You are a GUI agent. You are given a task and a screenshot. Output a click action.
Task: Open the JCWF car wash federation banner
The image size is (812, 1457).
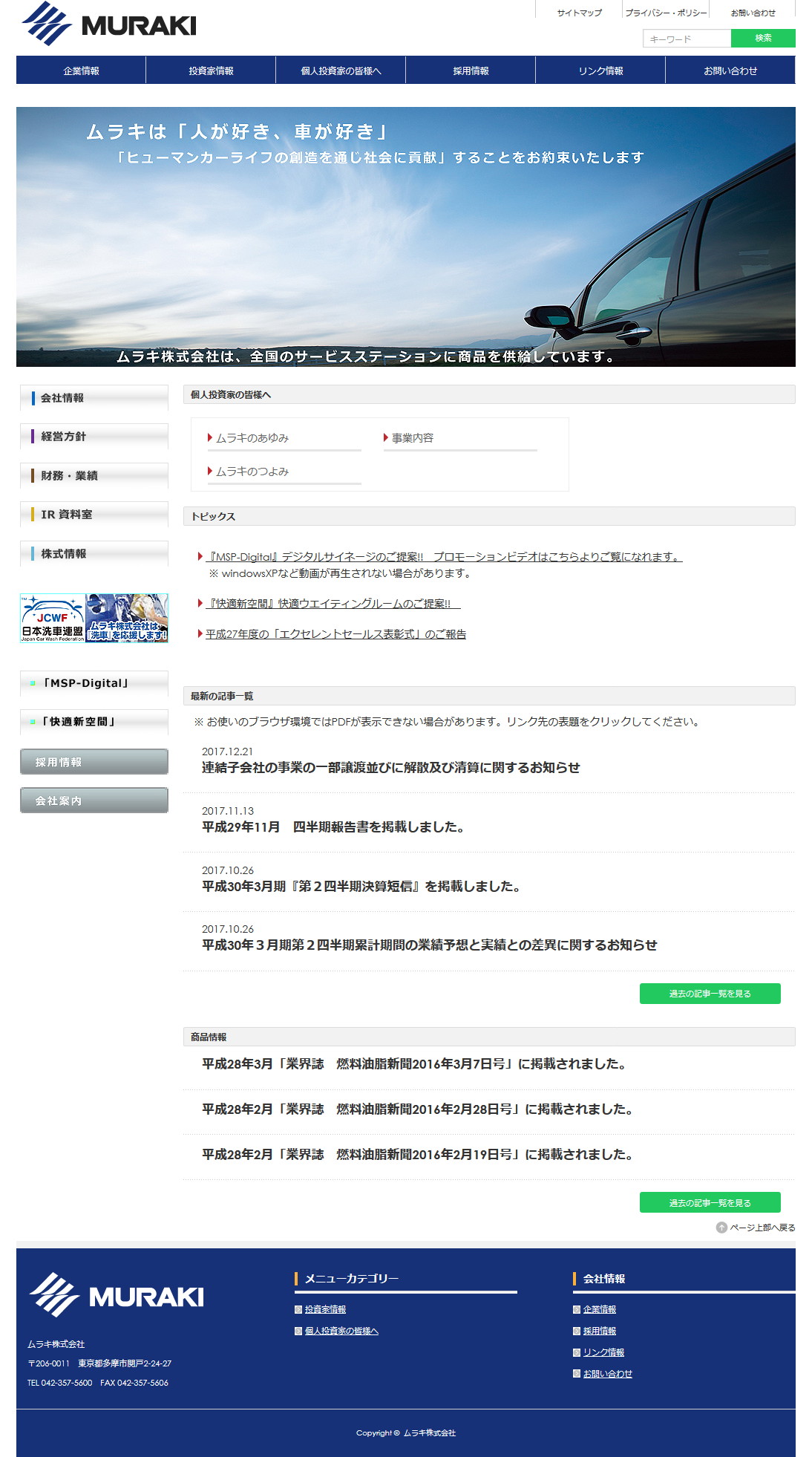tap(94, 618)
